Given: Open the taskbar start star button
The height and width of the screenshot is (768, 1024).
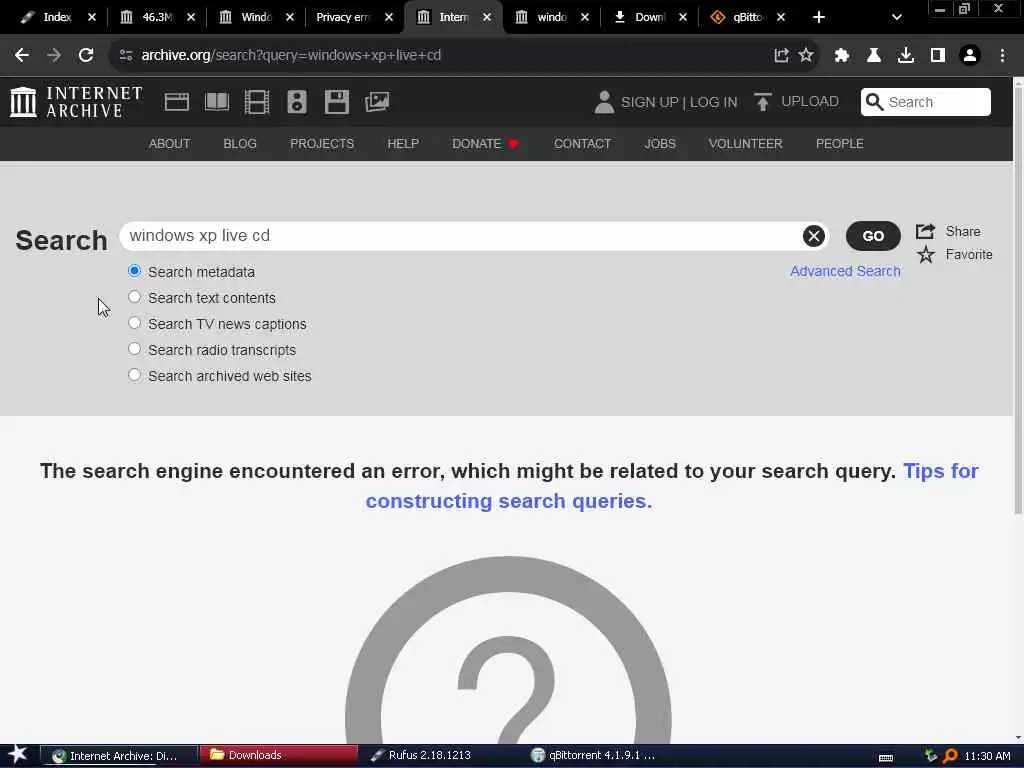Looking at the screenshot, I should pos(18,755).
